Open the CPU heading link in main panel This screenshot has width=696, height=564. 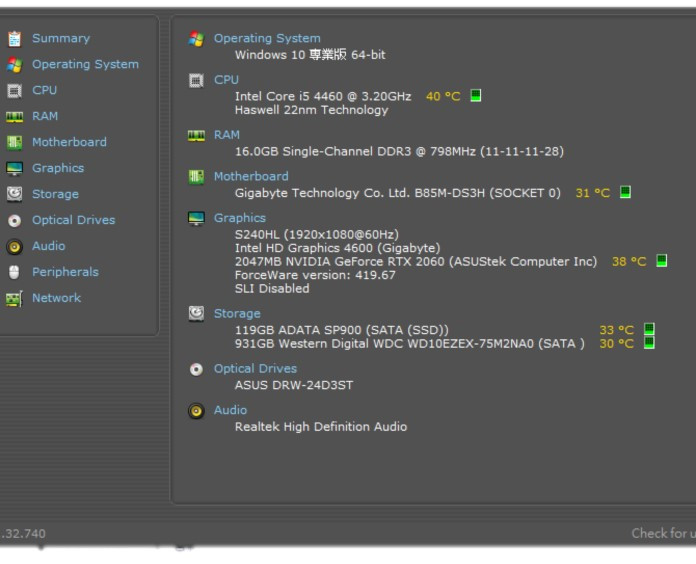pyautogui.click(x=226, y=80)
